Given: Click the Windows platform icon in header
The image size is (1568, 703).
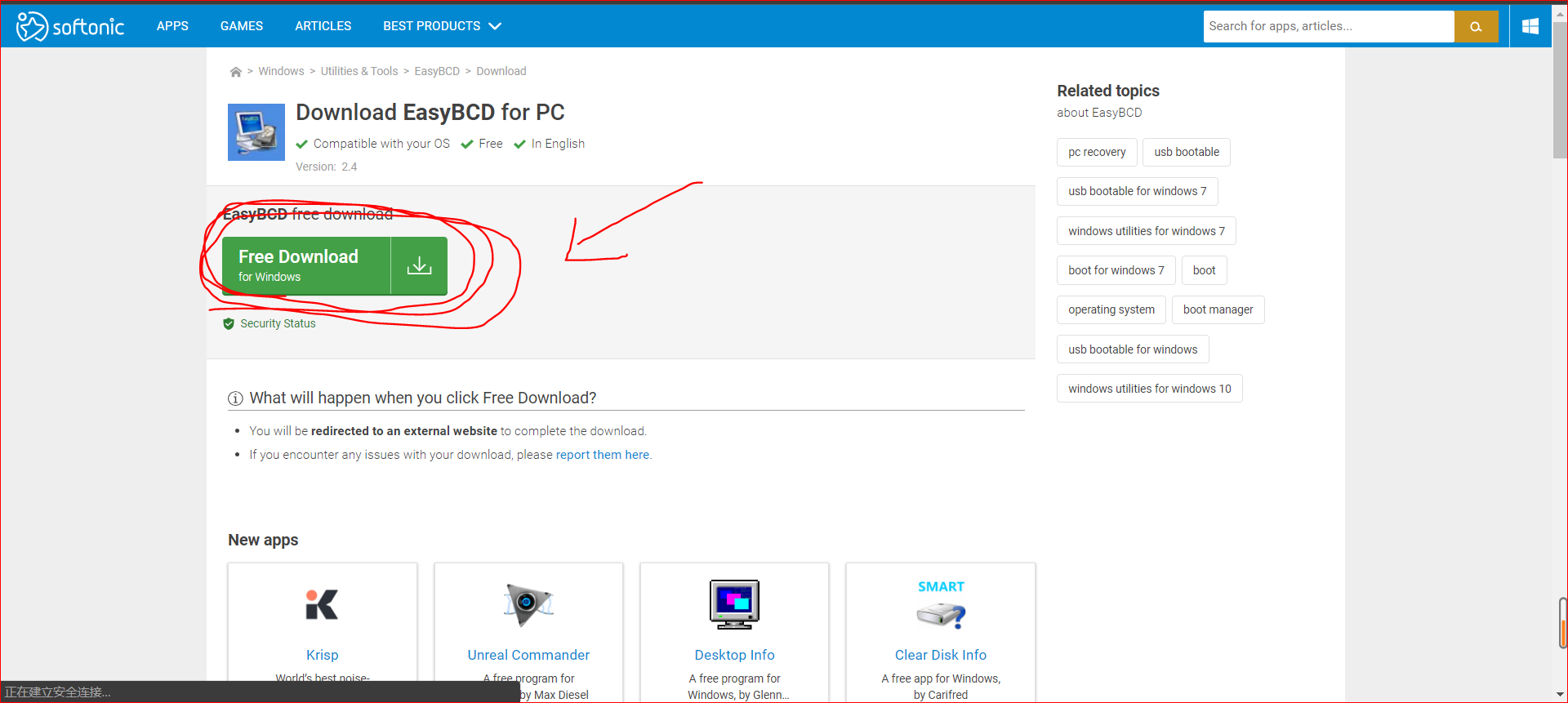Looking at the screenshot, I should (x=1530, y=26).
